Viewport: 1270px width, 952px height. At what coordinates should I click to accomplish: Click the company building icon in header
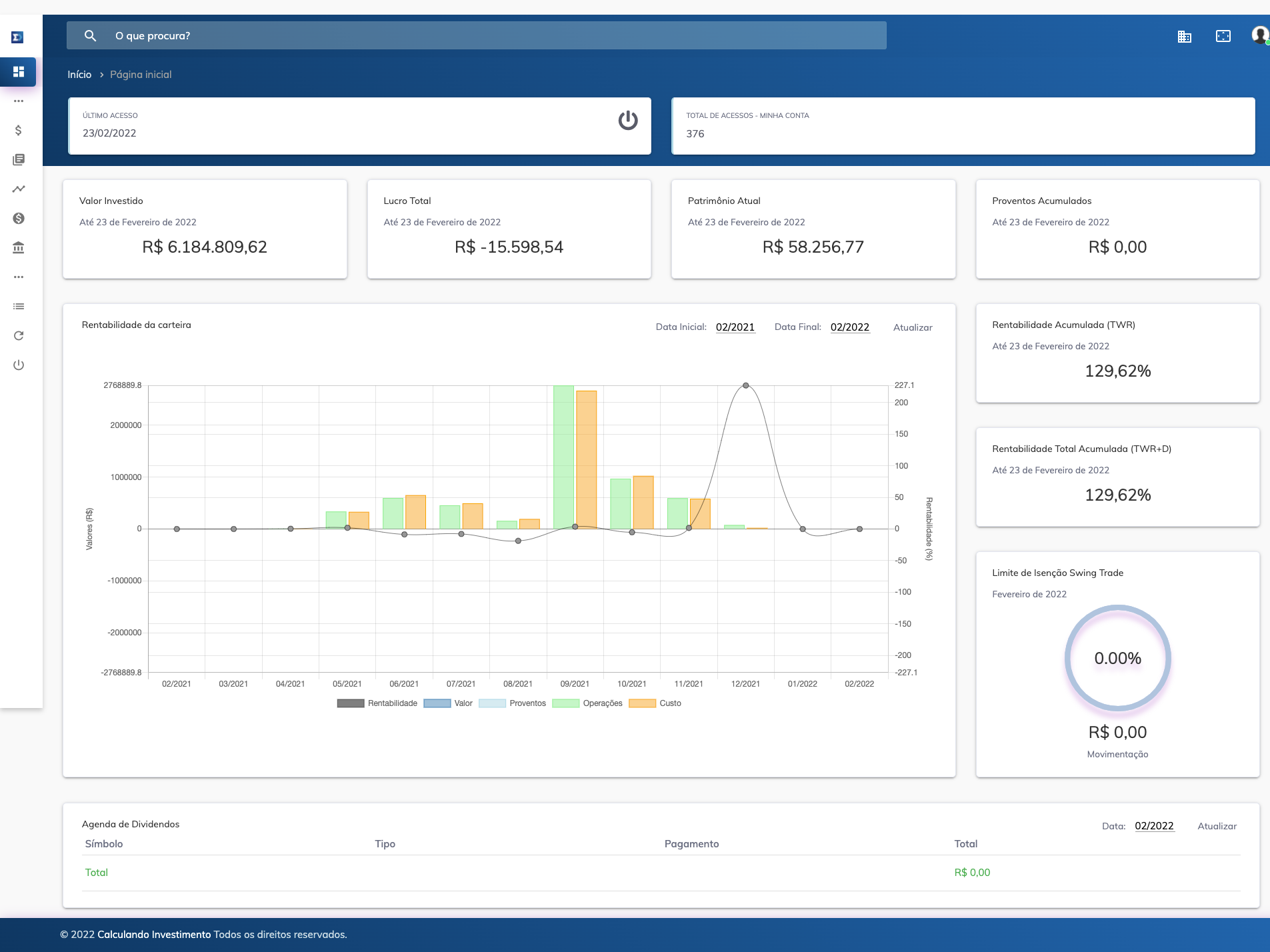pos(1185,36)
